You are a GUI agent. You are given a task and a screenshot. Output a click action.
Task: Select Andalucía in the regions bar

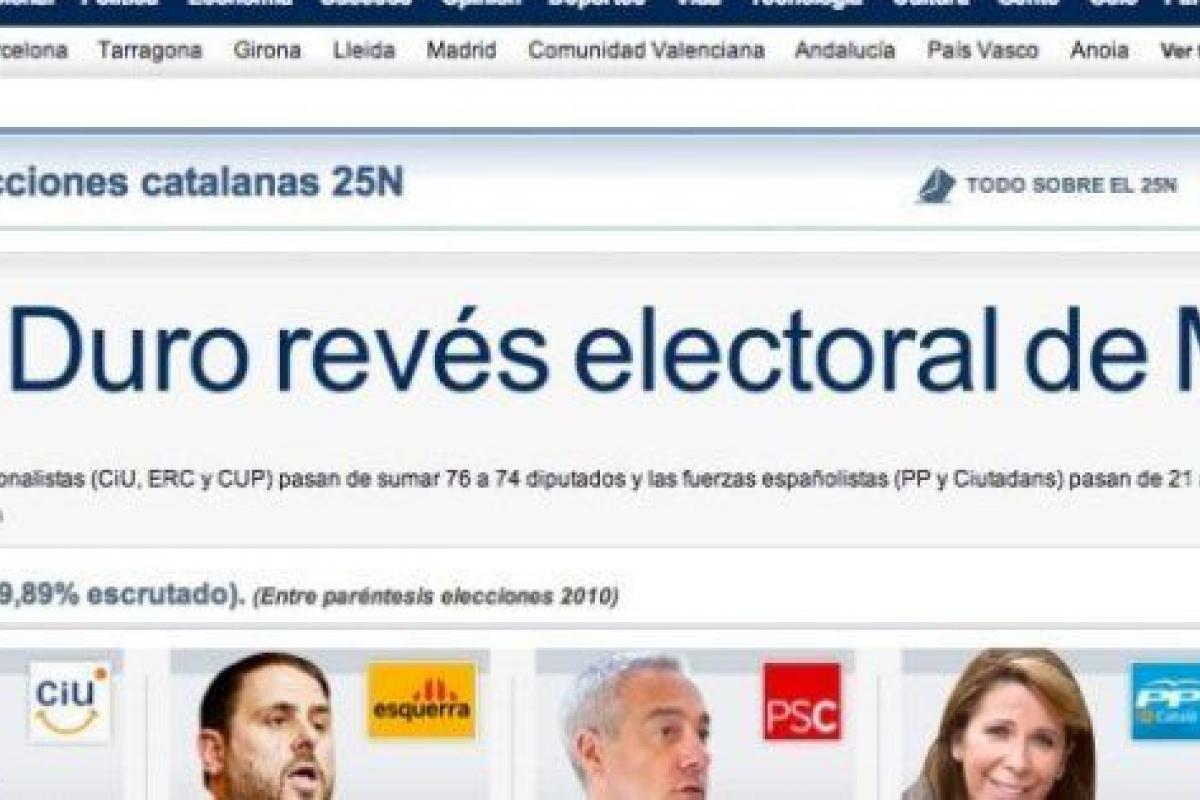coord(845,50)
